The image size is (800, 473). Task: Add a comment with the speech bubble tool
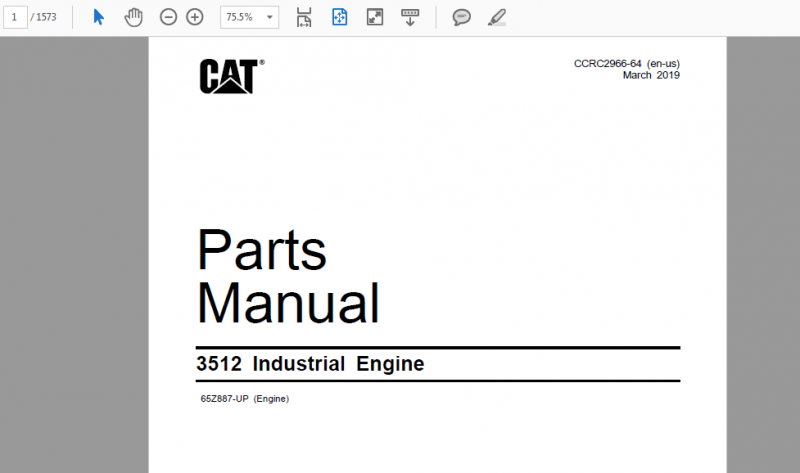tap(461, 17)
